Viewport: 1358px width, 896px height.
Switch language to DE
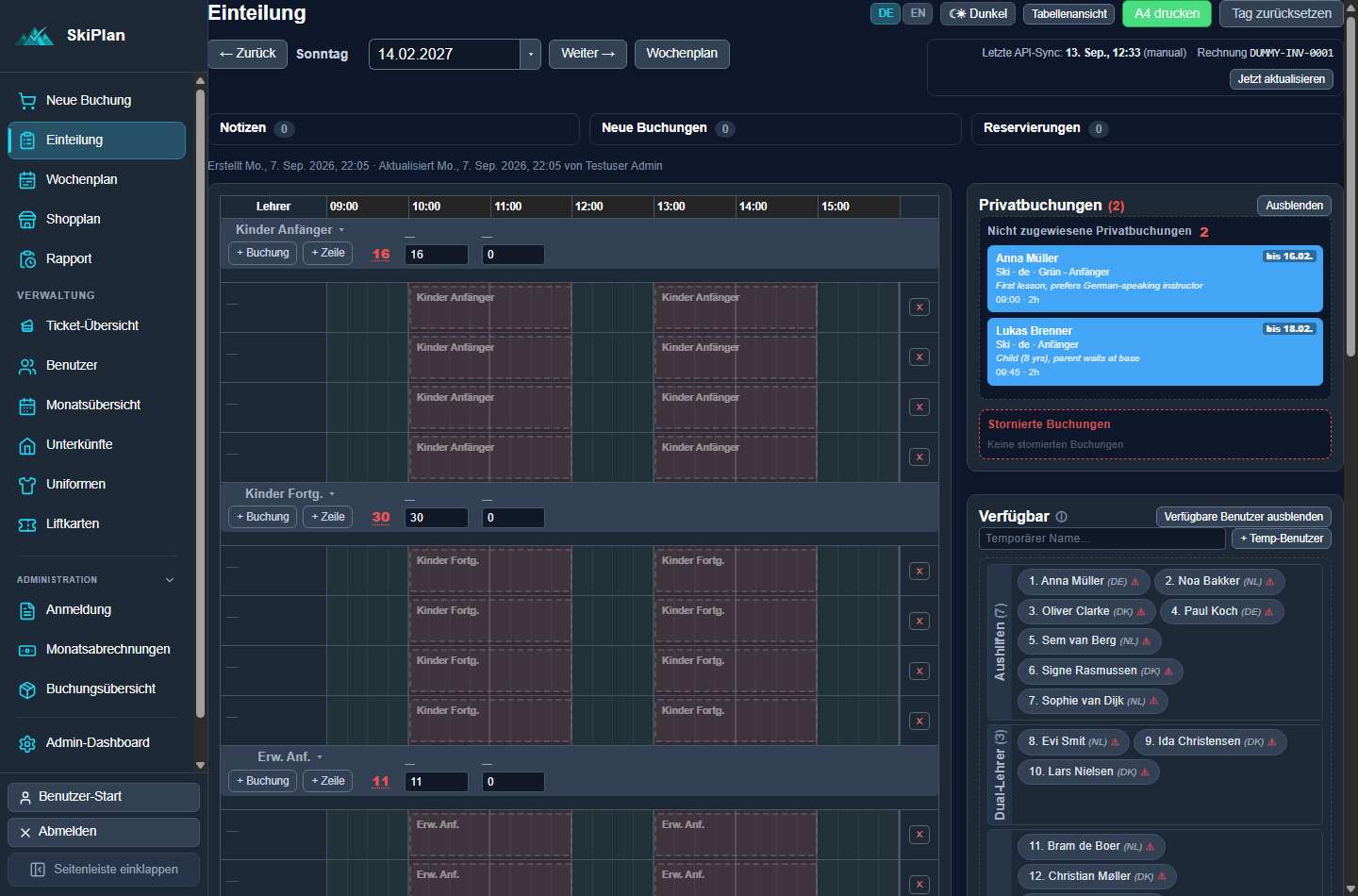[x=886, y=13]
